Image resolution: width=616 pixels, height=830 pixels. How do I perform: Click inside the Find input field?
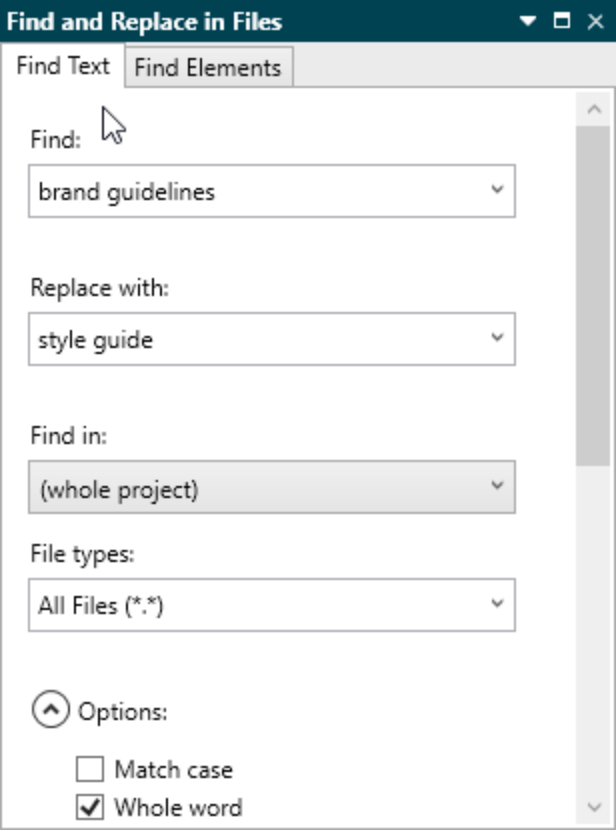click(x=250, y=189)
